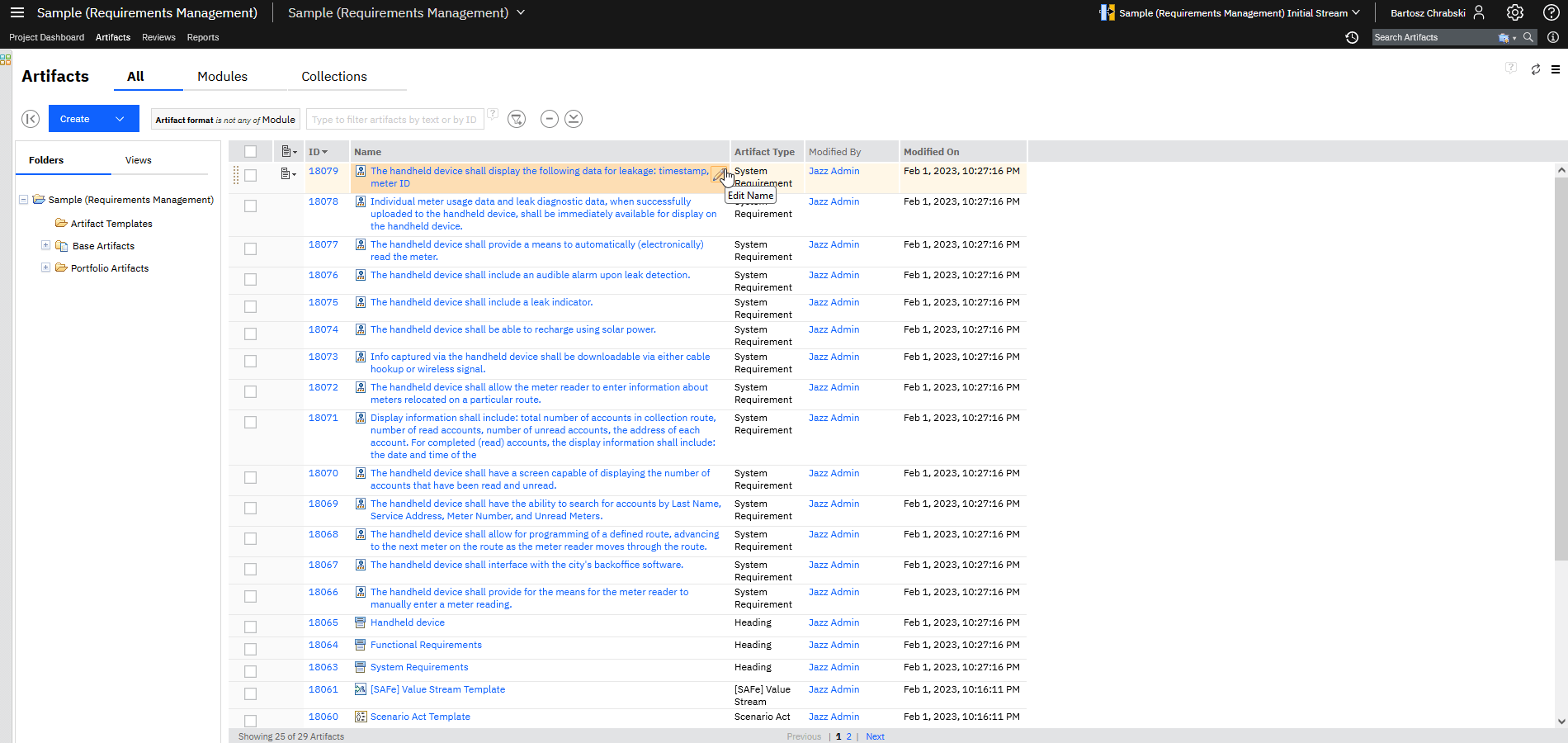Screen dimensions: 1568x743
Task: Click the refresh artifacts icon
Action: coord(1535,69)
